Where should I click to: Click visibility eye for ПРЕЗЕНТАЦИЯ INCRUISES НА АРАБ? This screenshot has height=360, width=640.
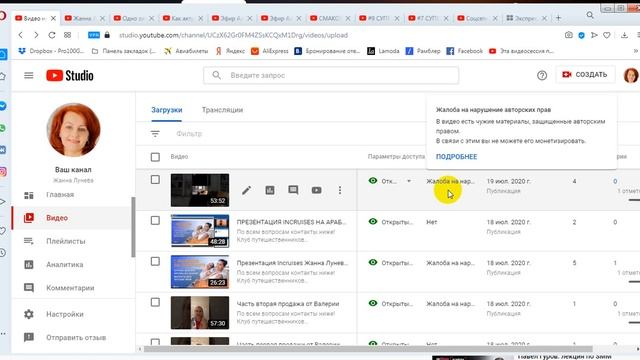373,221
